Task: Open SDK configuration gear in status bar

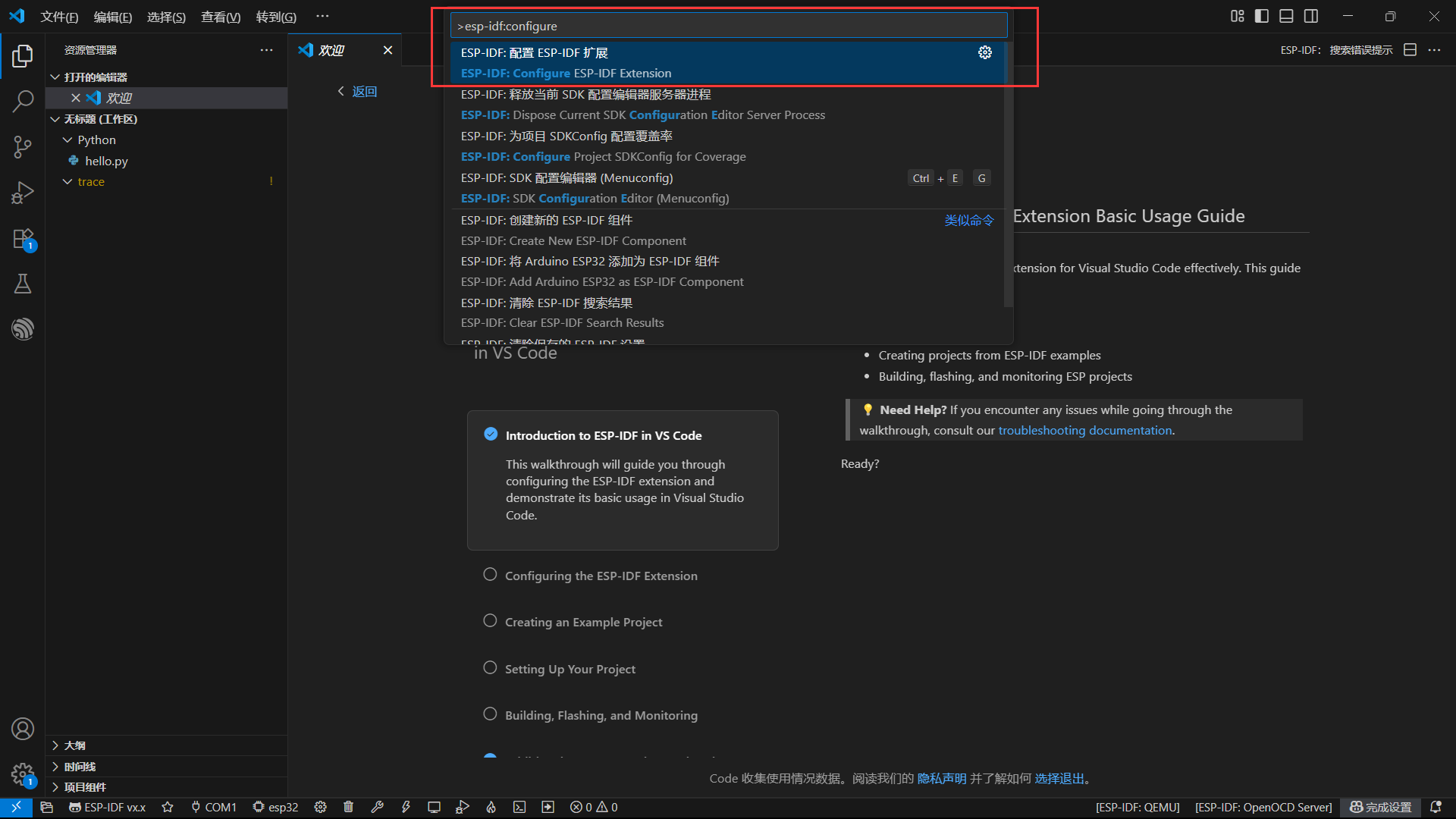Action: [x=321, y=808]
